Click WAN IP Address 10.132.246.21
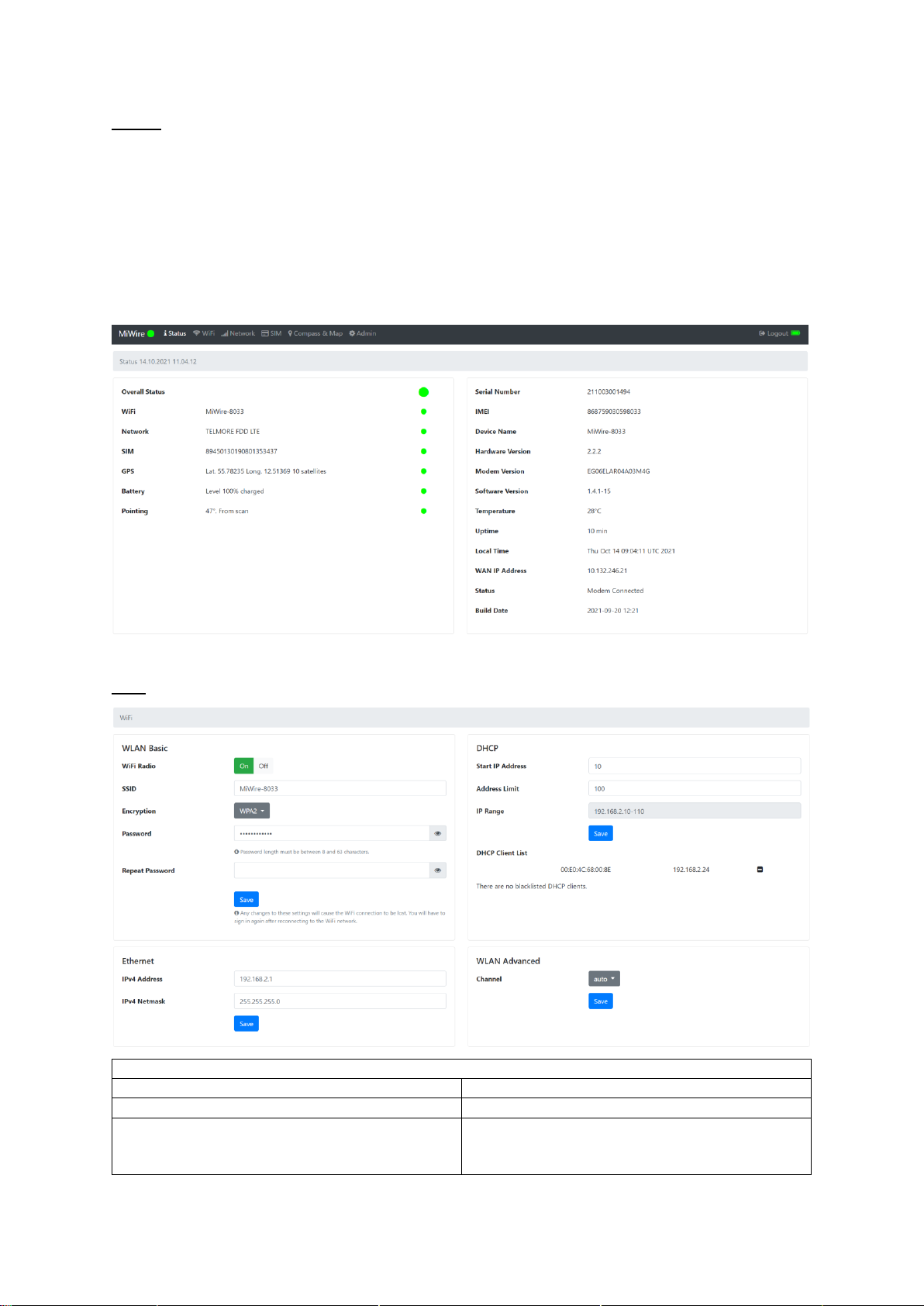924x1306 pixels. coord(607,570)
